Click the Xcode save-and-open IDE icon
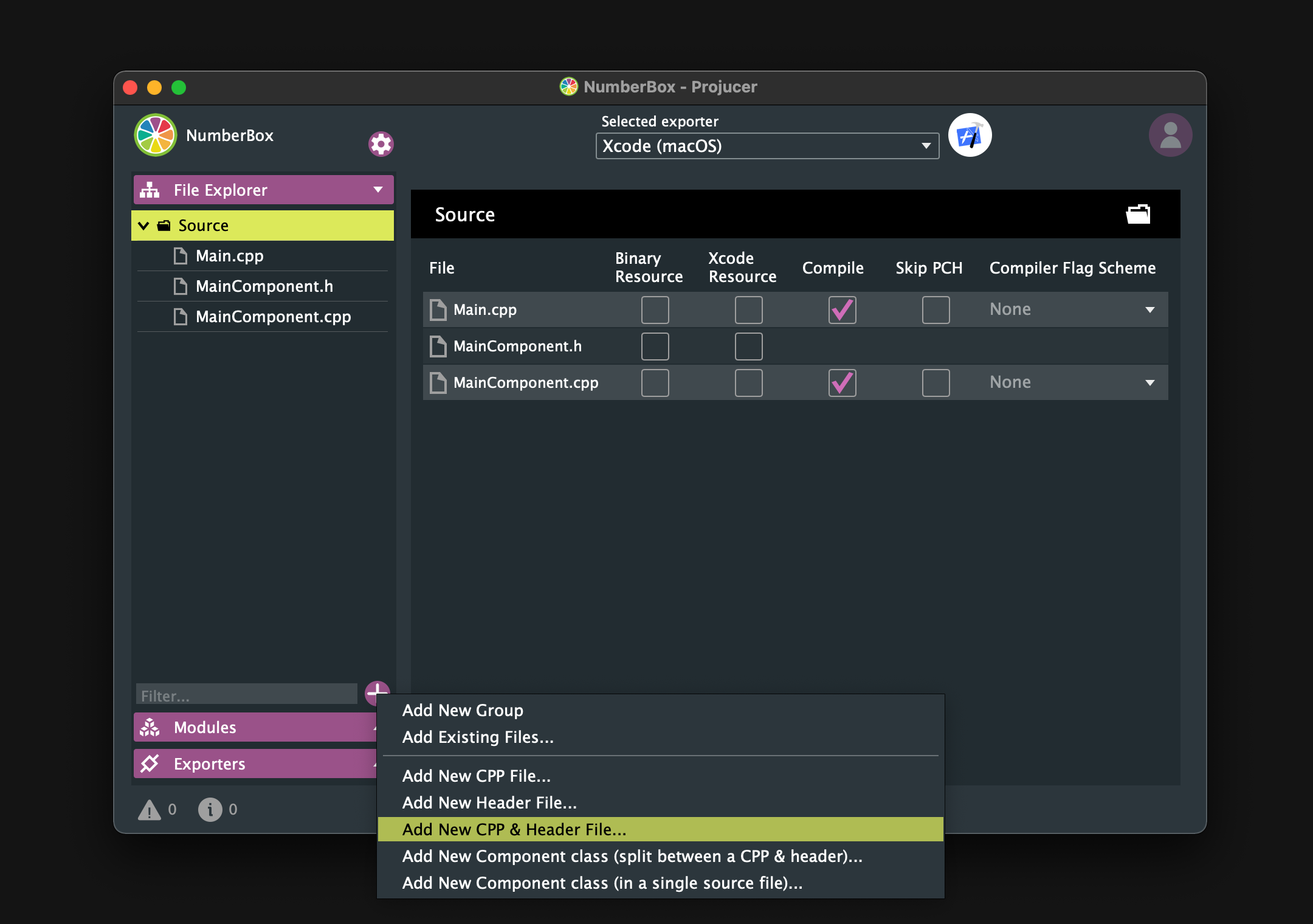 (x=970, y=135)
